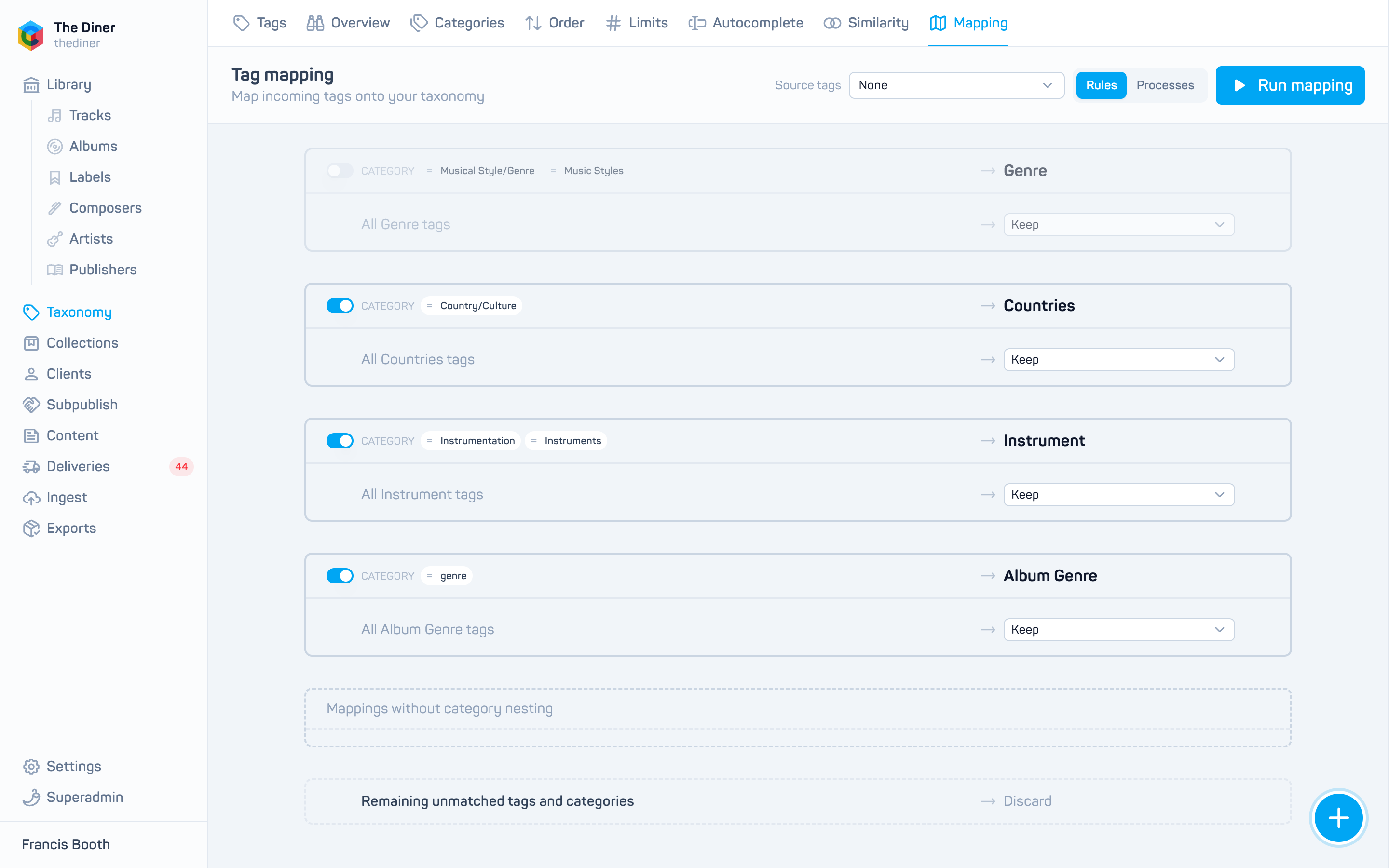The image size is (1389, 868).
Task: Switch to the Similarity tab
Action: point(866,23)
